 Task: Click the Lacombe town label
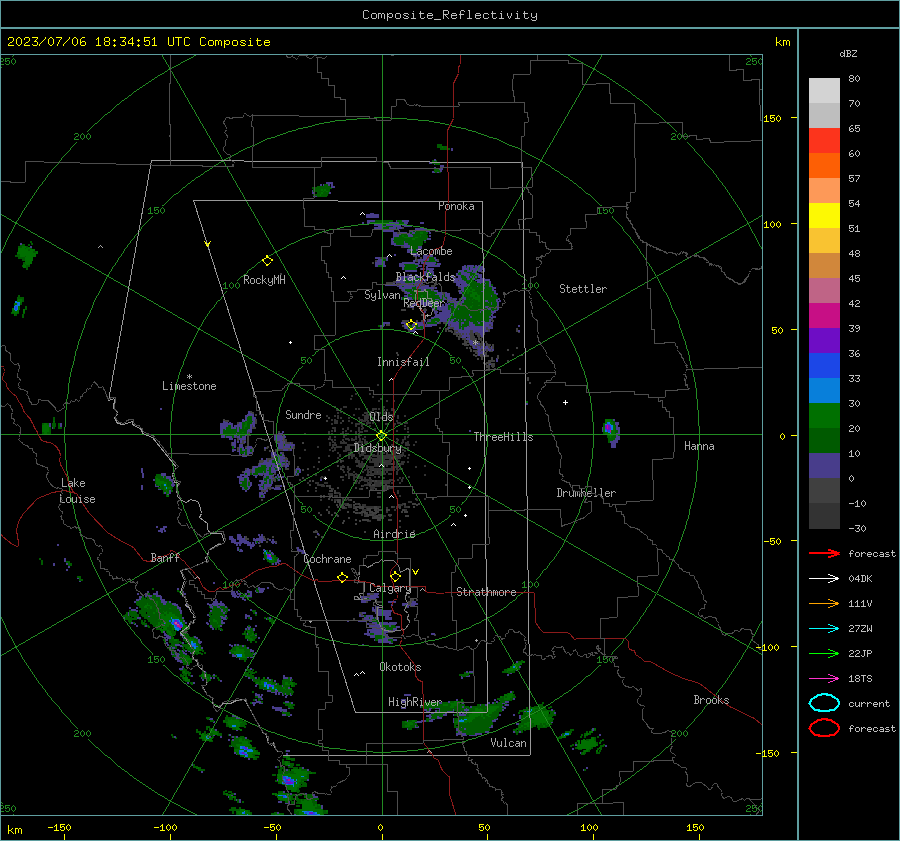(x=431, y=251)
